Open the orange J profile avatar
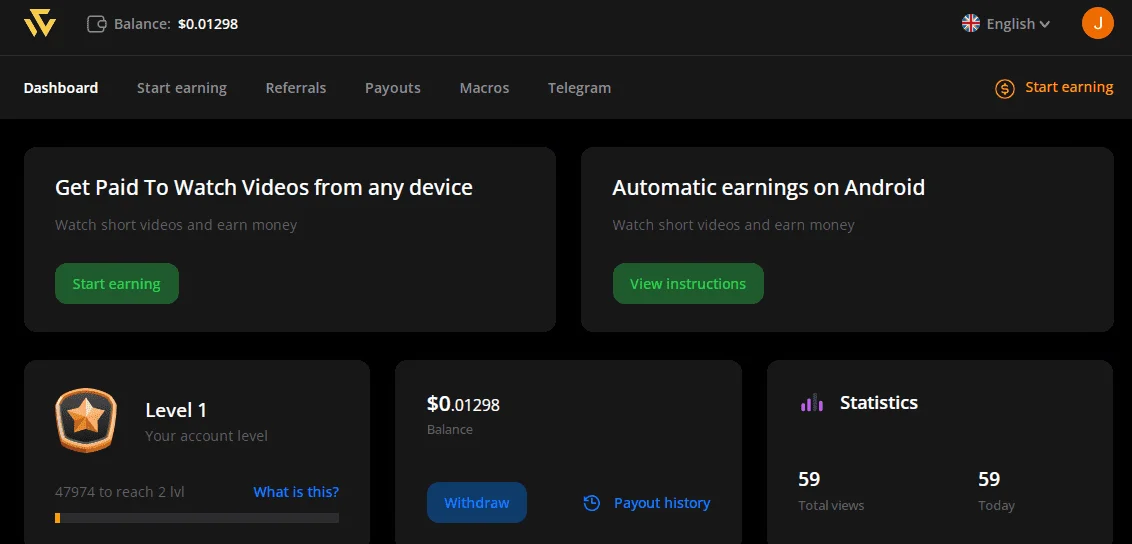The image size is (1132, 544). [1097, 23]
